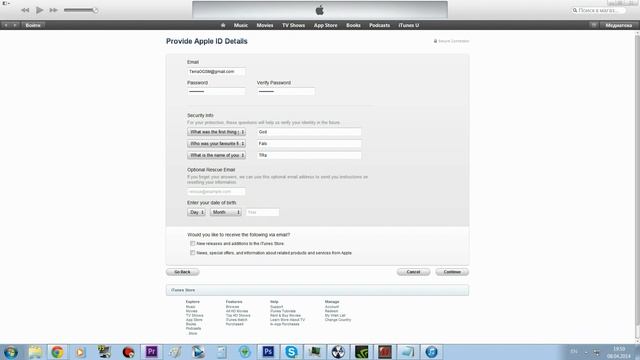Click the third security answer field
Viewport: 640px width, 360px height.
tap(309, 155)
